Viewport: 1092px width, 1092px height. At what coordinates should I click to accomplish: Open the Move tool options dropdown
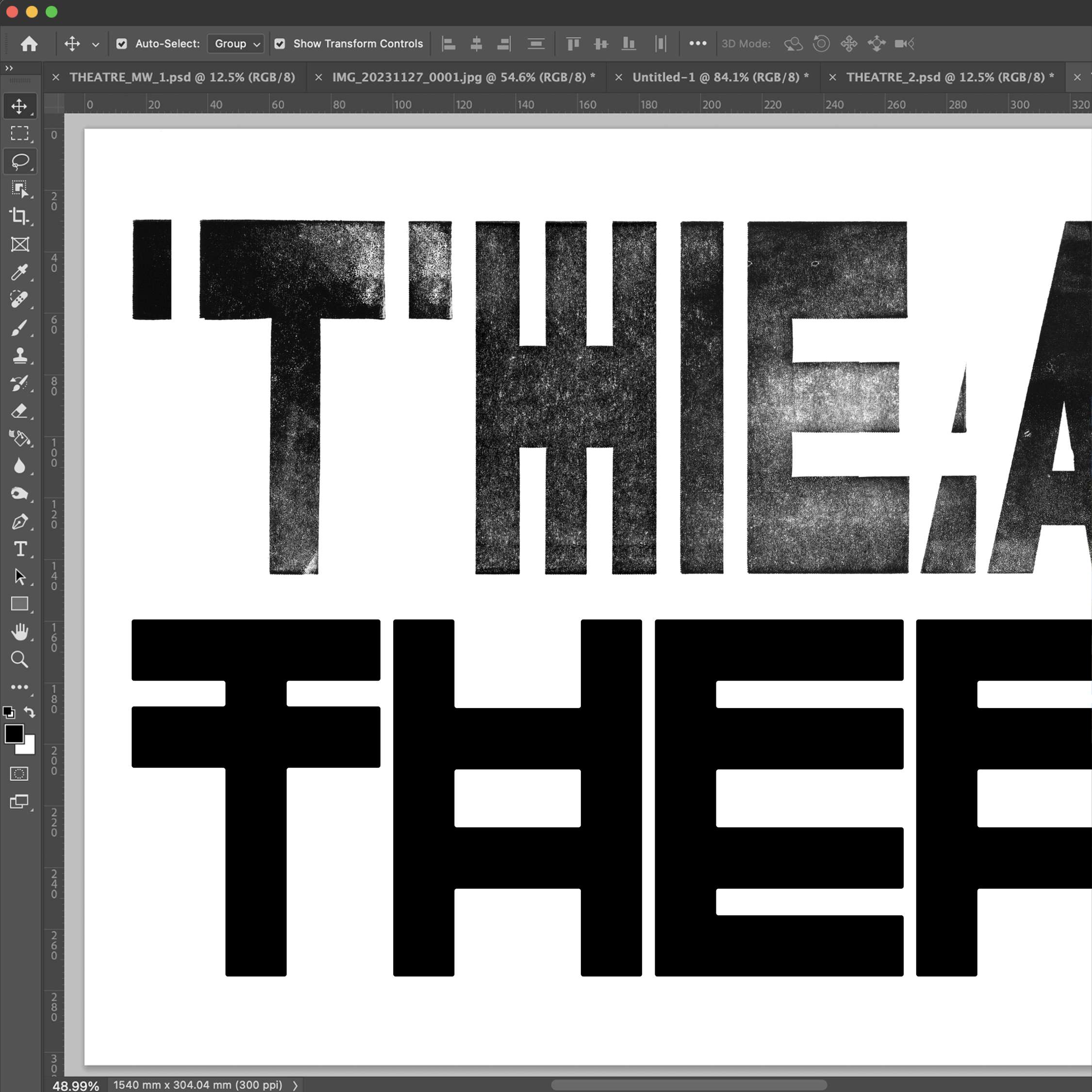tap(95, 45)
